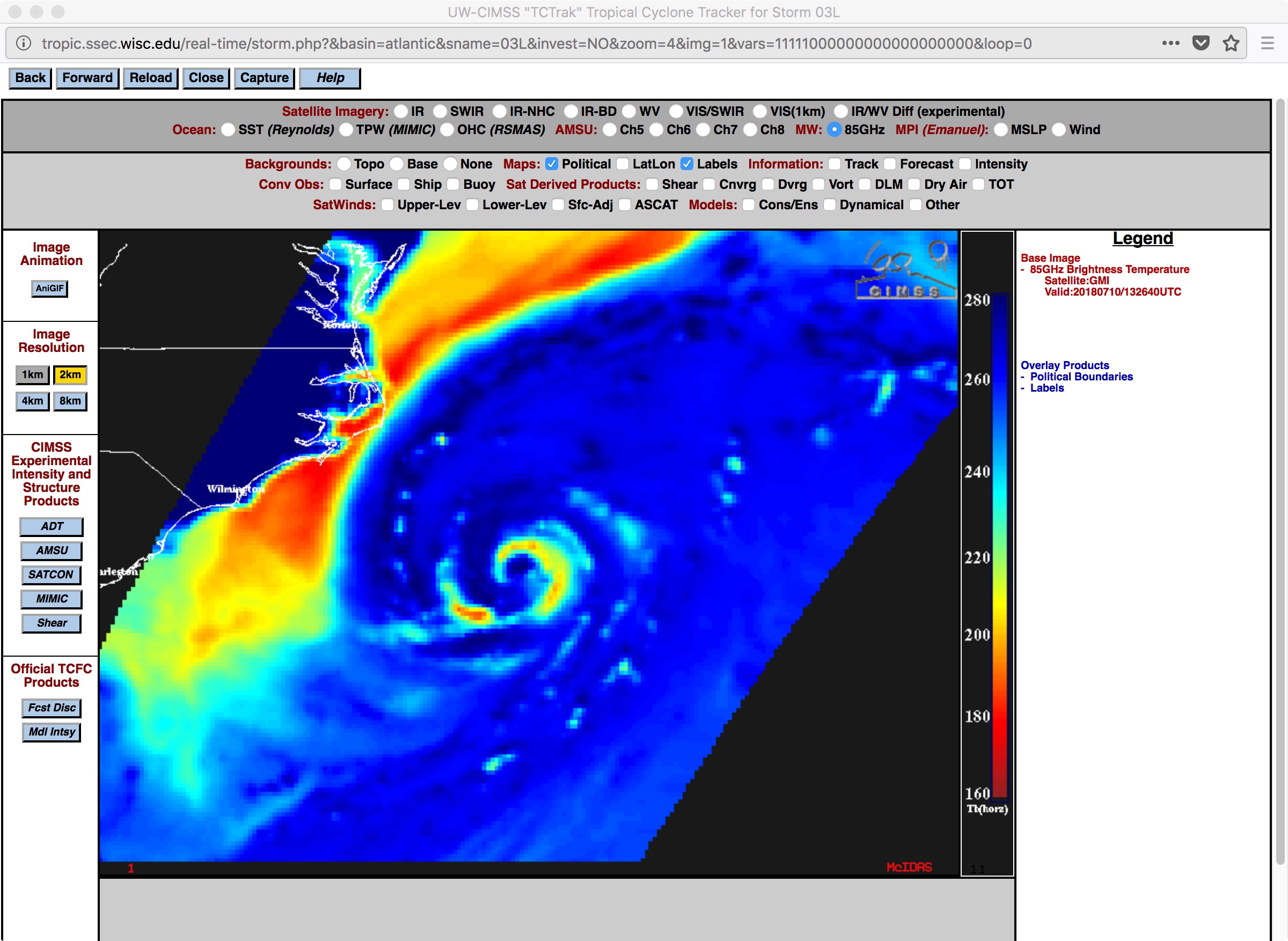
Task: Uncheck Political map boundaries
Action: (552, 164)
